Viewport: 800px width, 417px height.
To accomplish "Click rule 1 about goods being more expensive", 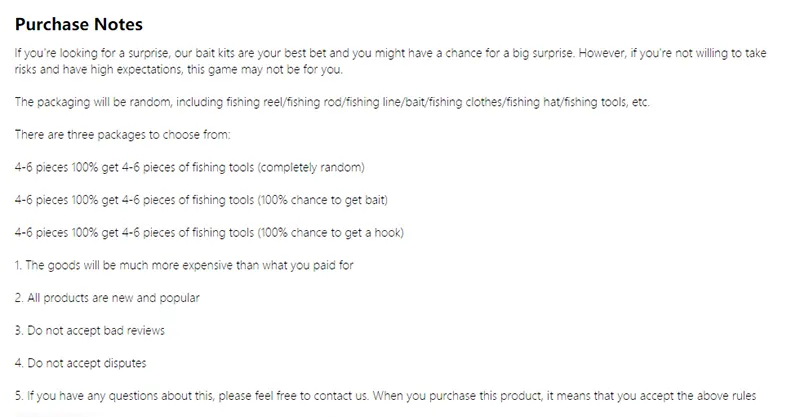I will tap(185, 265).
